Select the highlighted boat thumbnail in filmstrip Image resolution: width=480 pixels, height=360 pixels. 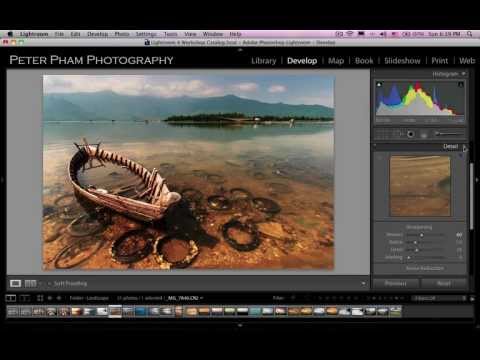coord(115,311)
